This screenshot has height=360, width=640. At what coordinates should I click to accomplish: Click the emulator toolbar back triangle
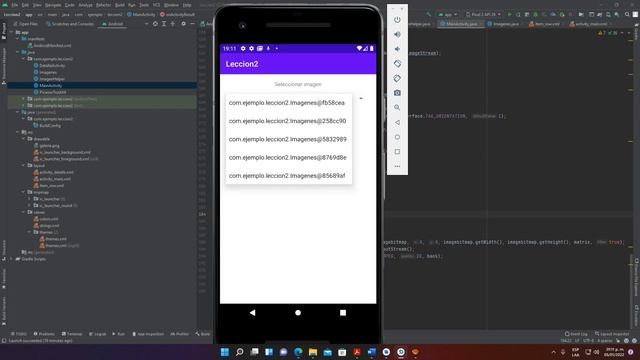(x=397, y=122)
